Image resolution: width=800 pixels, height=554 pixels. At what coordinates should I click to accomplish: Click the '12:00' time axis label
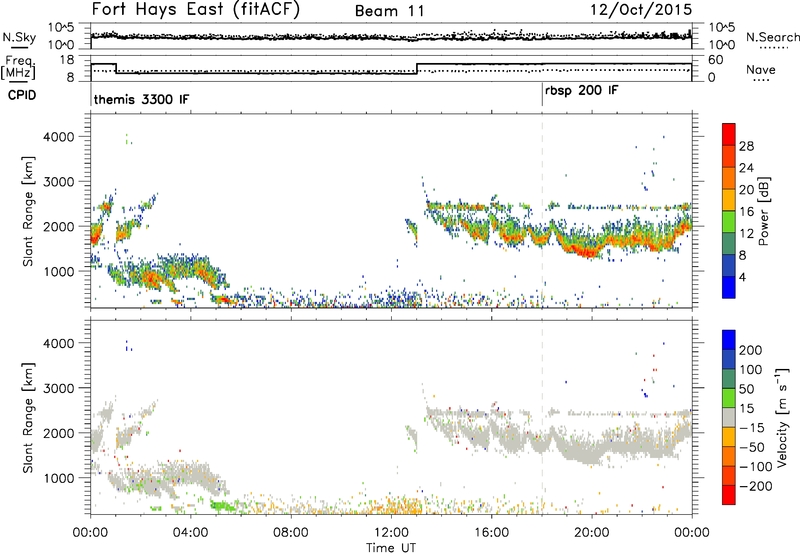391,533
